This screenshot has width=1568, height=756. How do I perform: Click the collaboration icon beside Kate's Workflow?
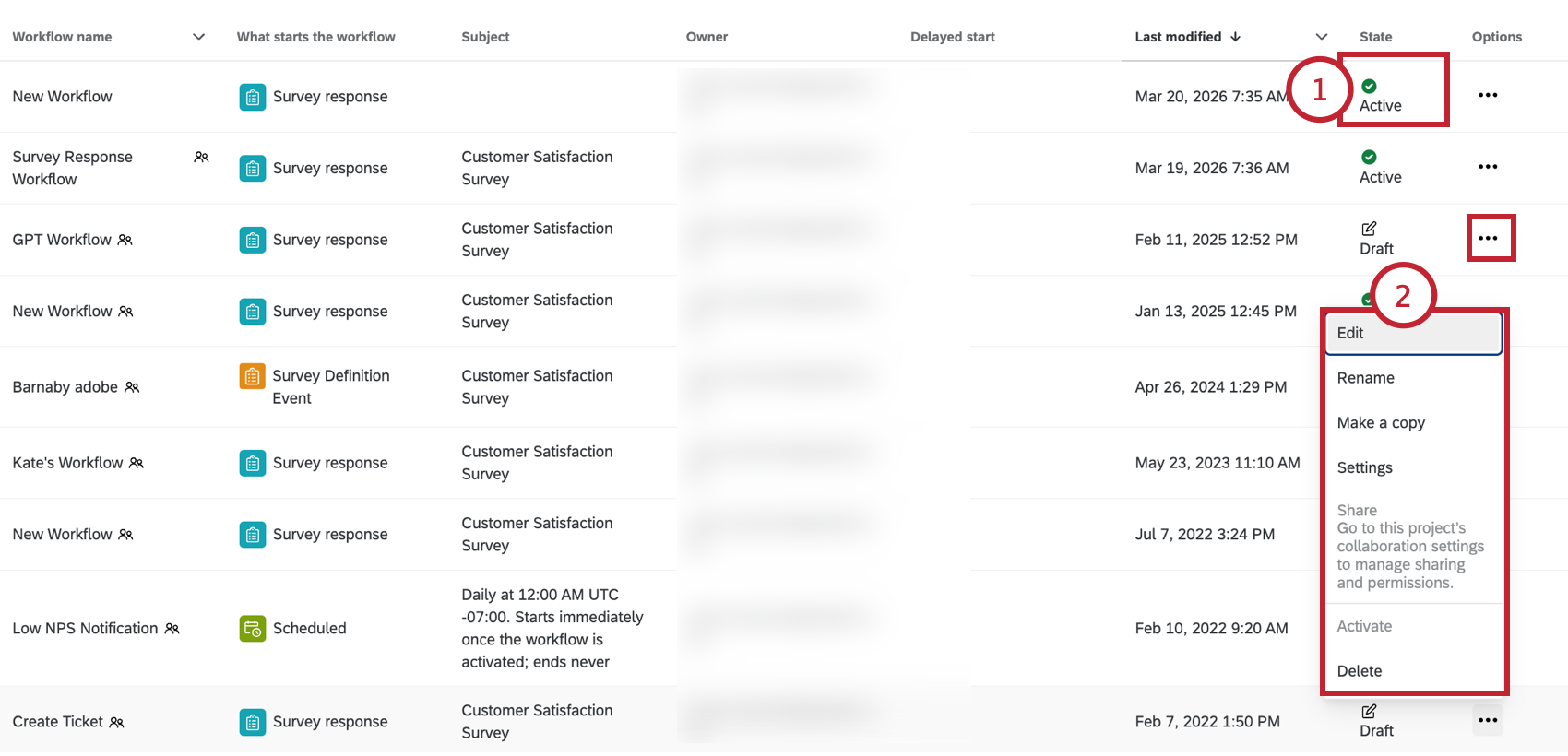click(137, 463)
